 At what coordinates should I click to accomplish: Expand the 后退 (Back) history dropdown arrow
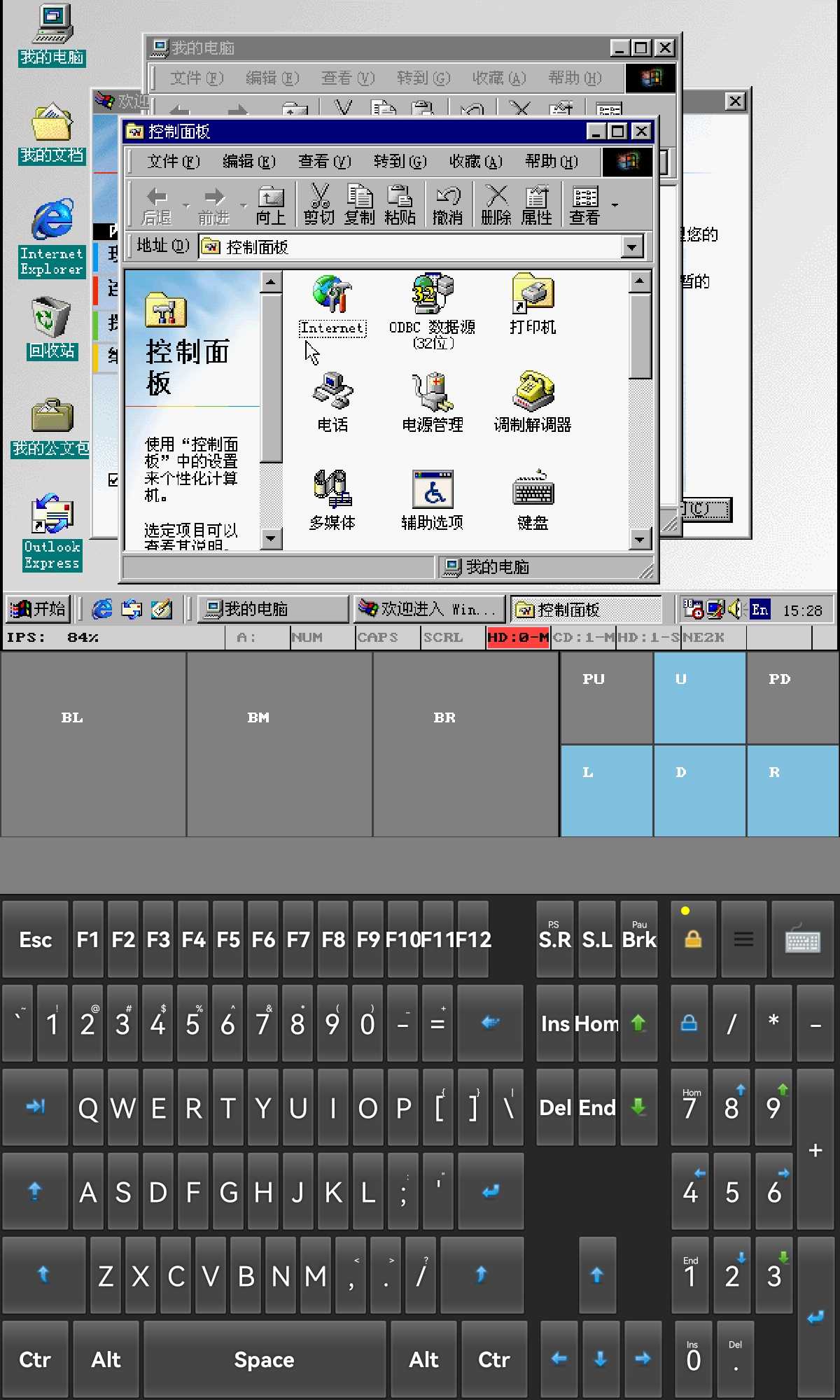point(186,205)
